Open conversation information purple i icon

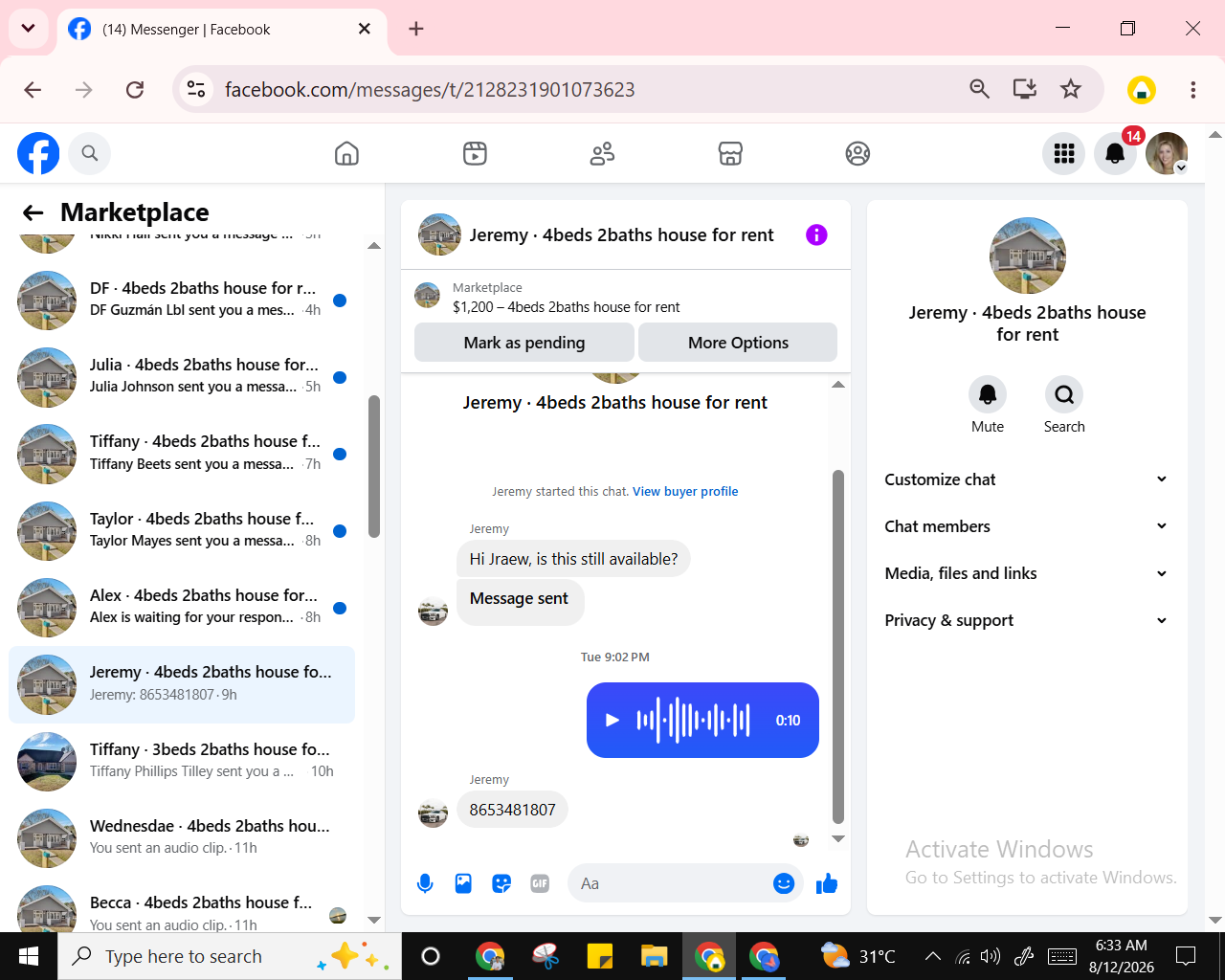[816, 234]
